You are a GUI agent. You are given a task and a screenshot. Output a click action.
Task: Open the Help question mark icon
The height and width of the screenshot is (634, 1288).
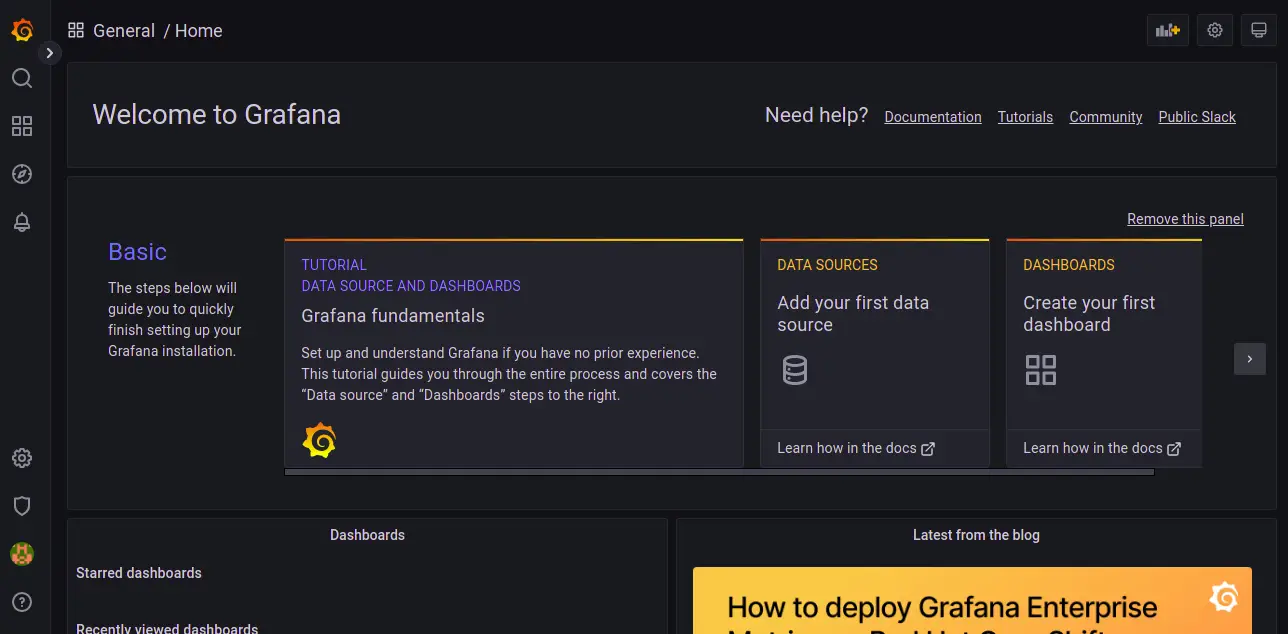tap(22, 602)
